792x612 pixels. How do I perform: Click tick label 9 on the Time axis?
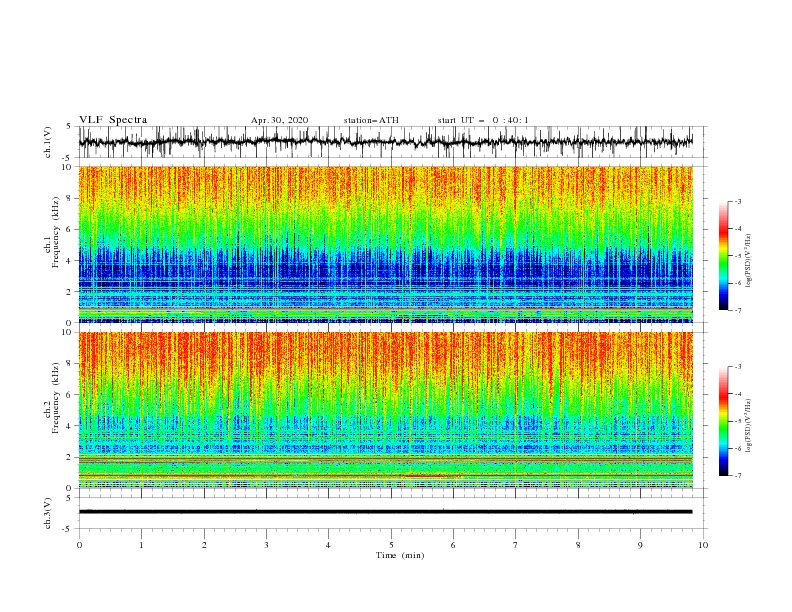point(640,545)
